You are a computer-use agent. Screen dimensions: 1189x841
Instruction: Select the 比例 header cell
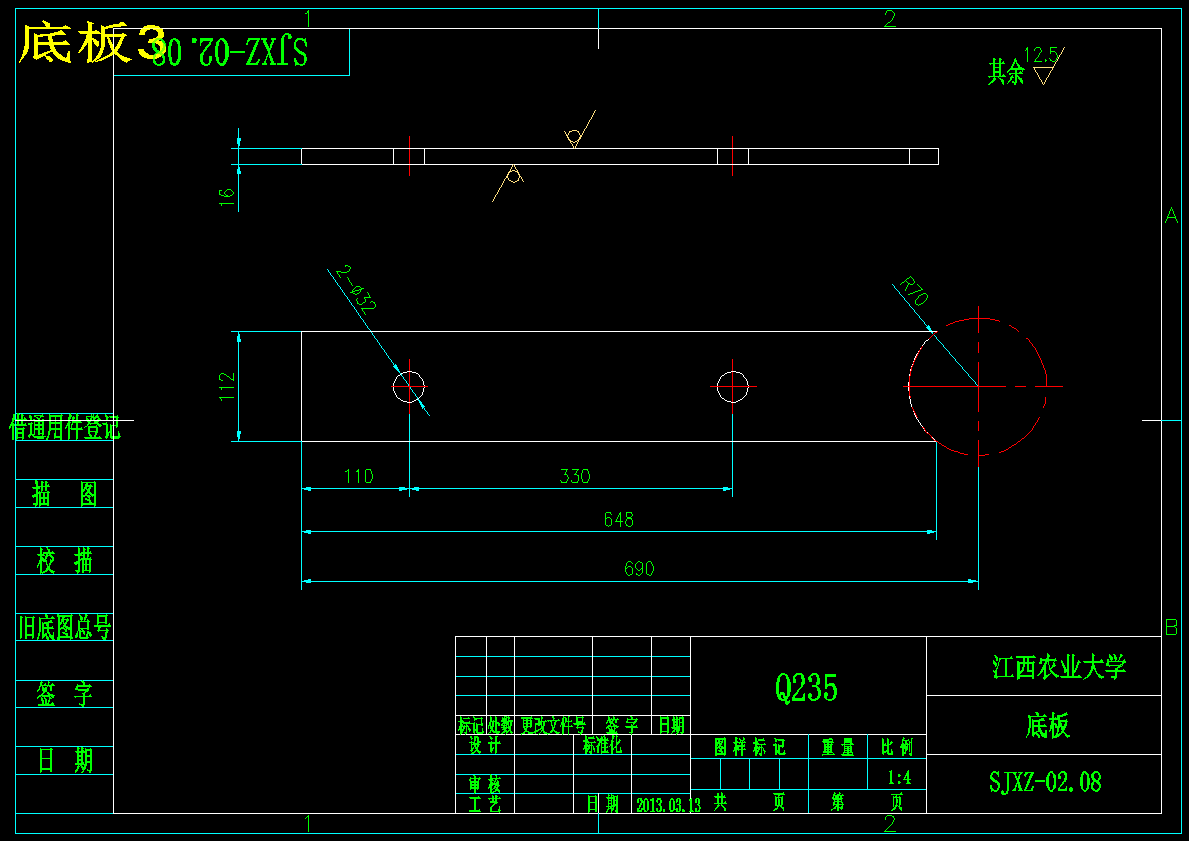(x=897, y=747)
